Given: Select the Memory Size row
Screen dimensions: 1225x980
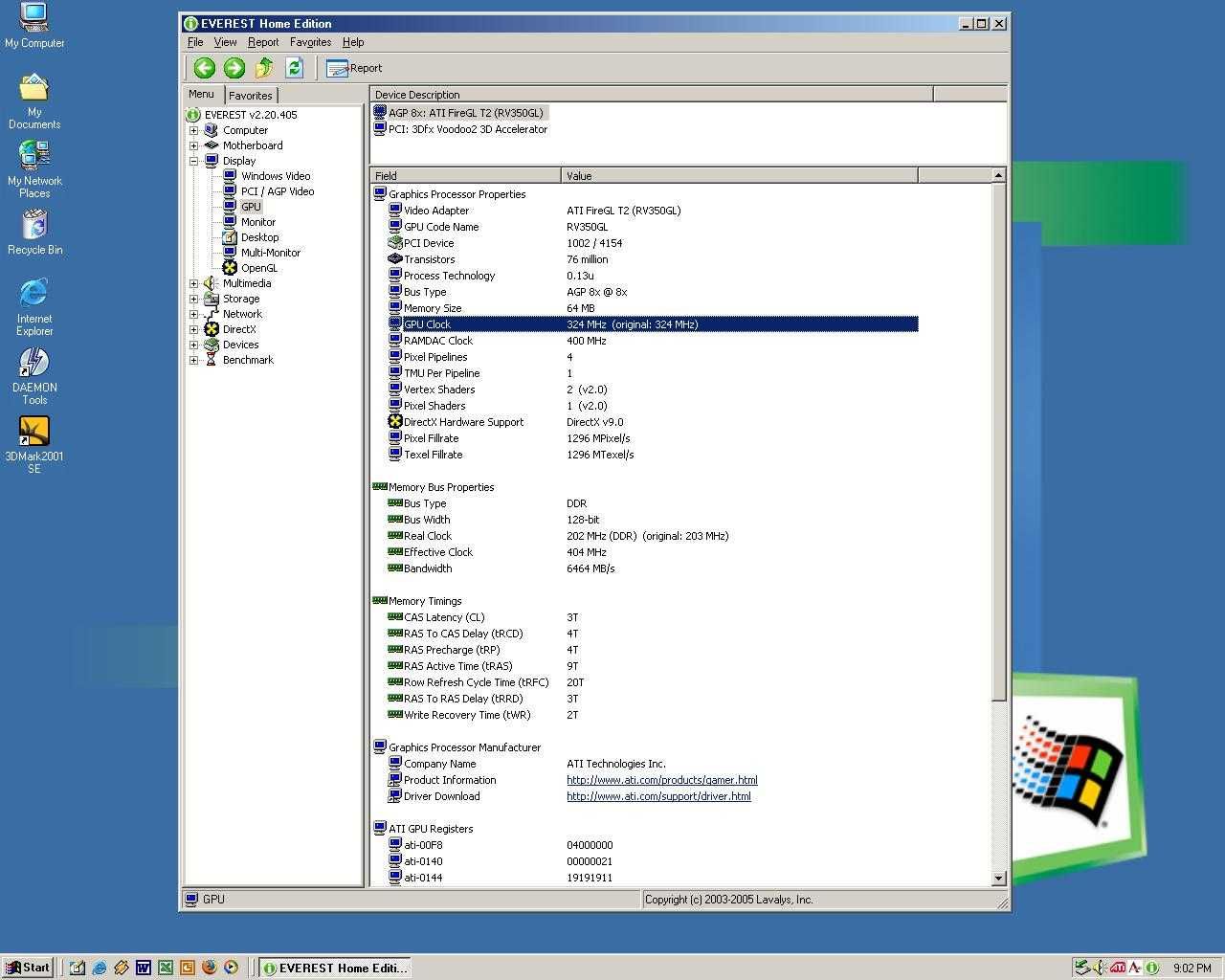Looking at the screenshot, I should pyautogui.click(x=653, y=308).
